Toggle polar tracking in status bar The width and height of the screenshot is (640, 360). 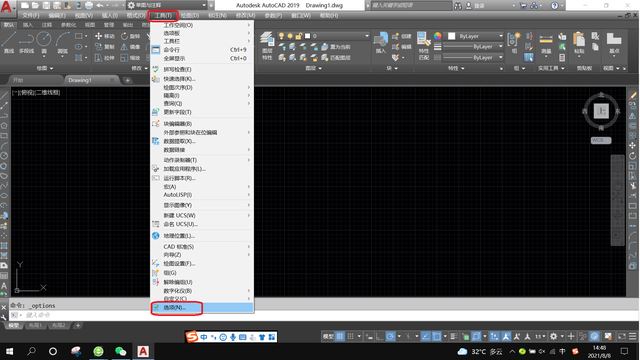pos(390,336)
